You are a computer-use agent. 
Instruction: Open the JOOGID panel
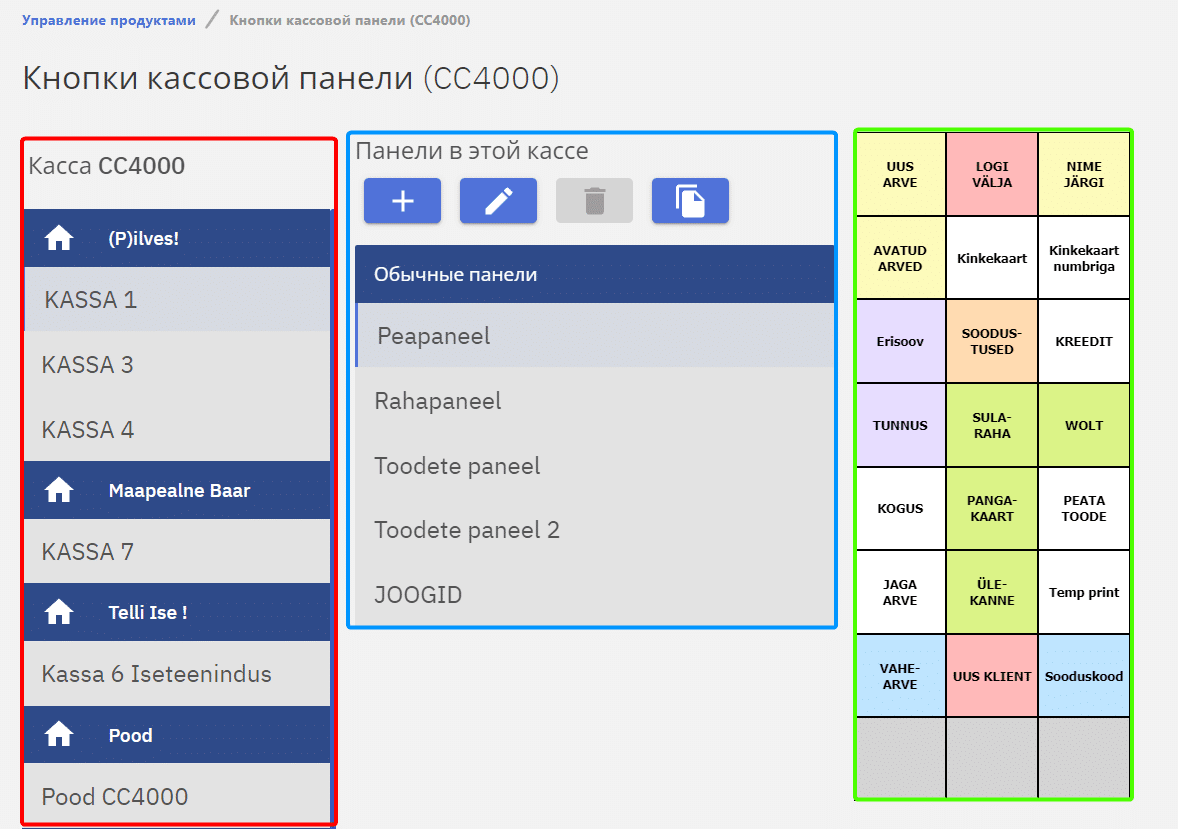418,595
